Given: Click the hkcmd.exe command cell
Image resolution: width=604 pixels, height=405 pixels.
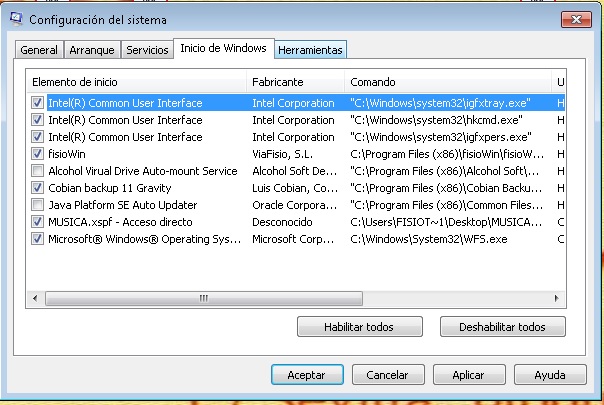Looking at the screenshot, I should tap(436, 120).
